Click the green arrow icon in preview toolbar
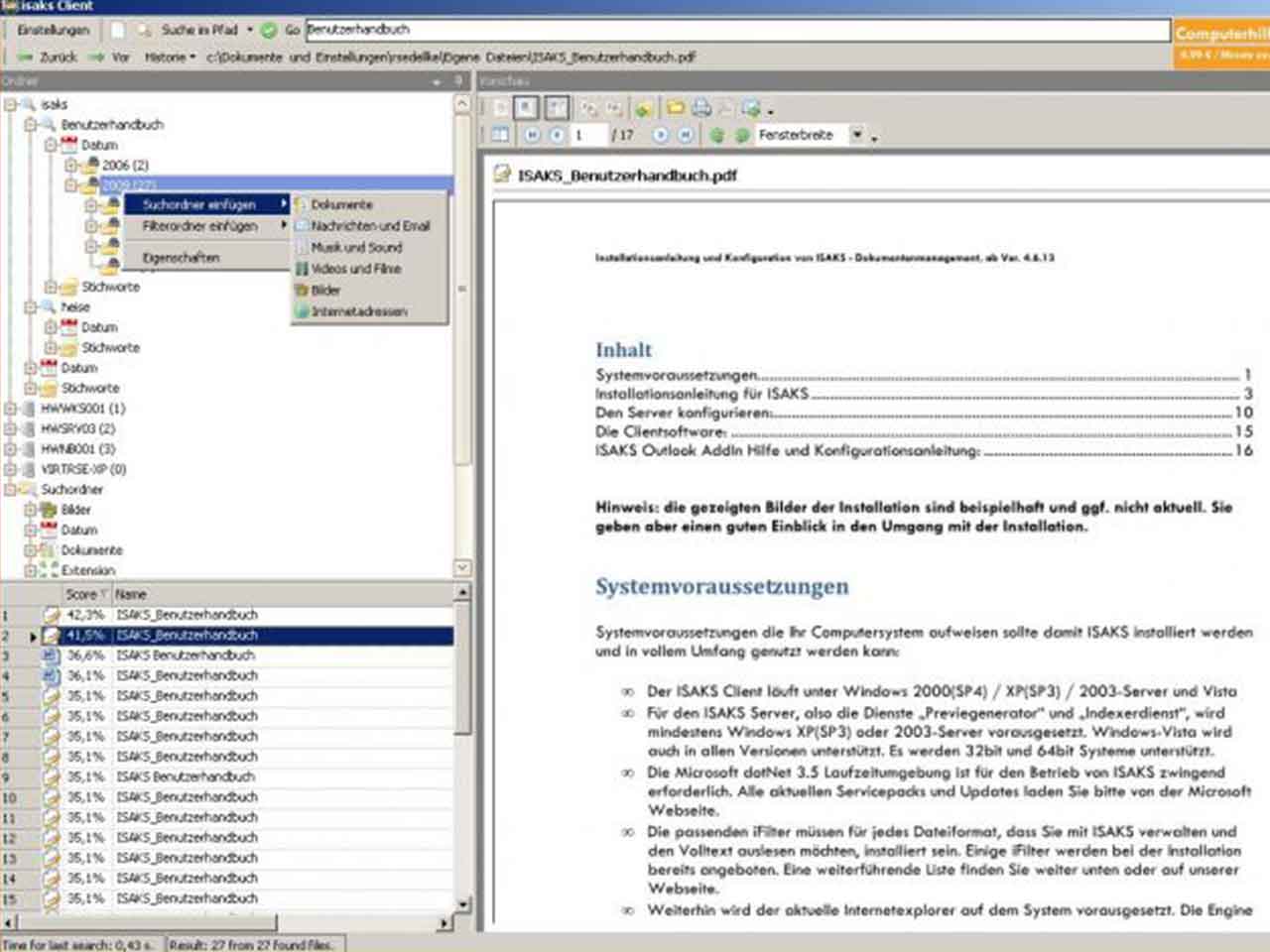 pos(643,107)
